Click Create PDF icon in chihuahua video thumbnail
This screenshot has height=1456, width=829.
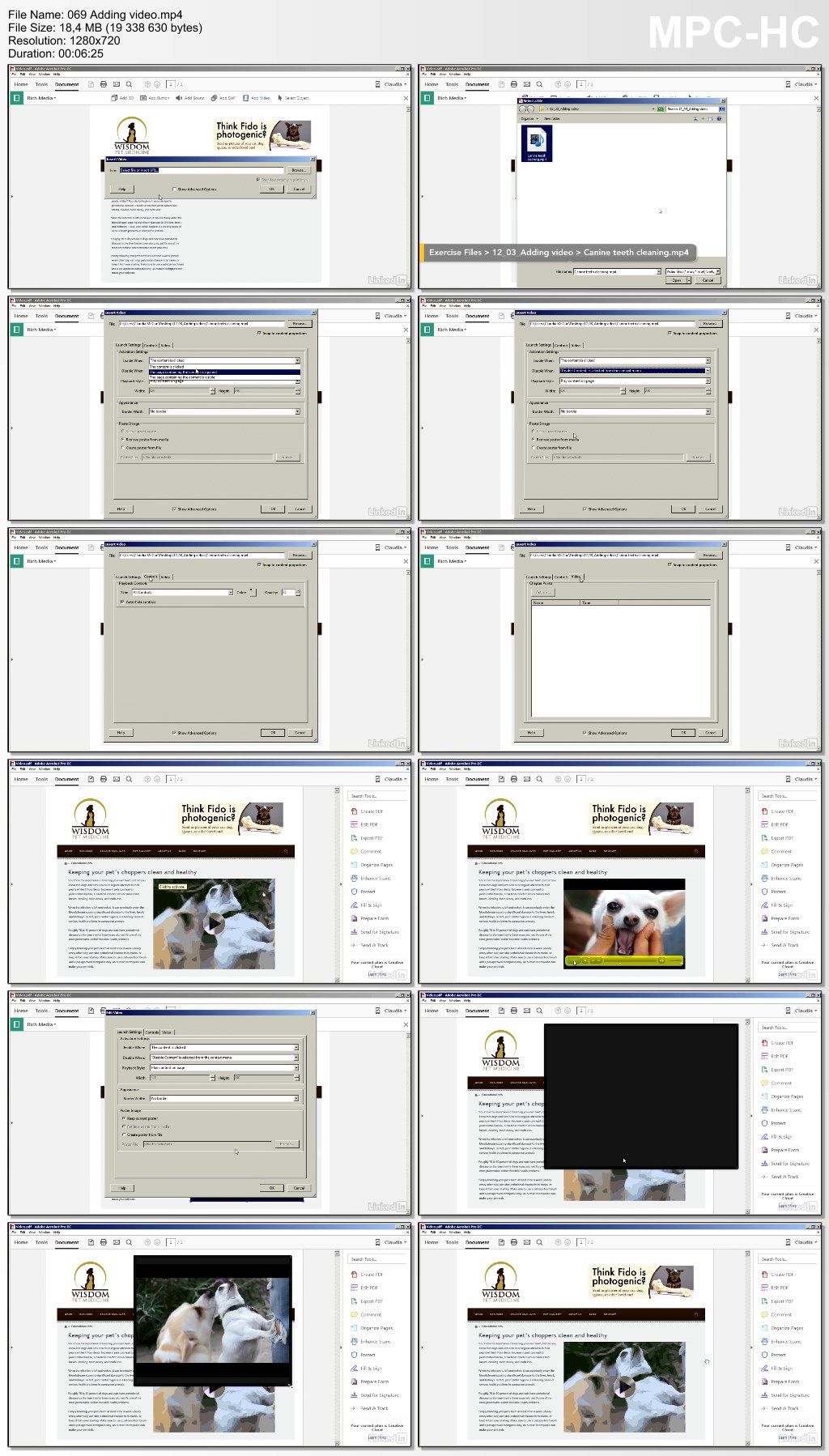(x=764, y=811)
